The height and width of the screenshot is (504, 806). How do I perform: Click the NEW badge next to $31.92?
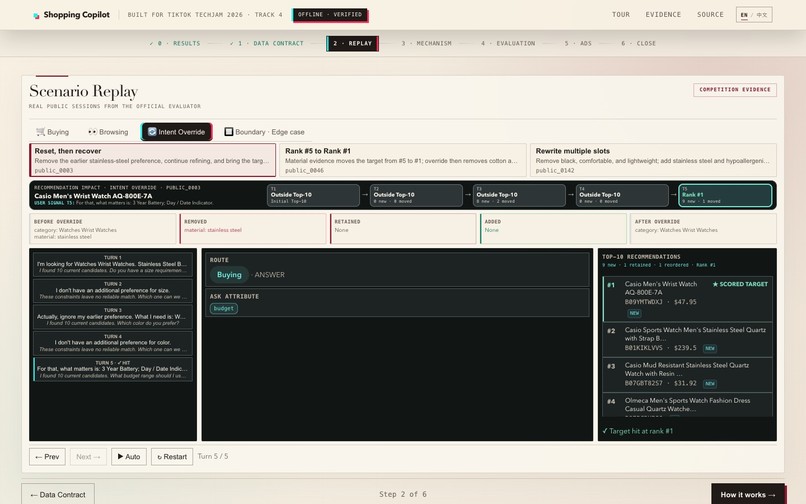pos(710,384)
